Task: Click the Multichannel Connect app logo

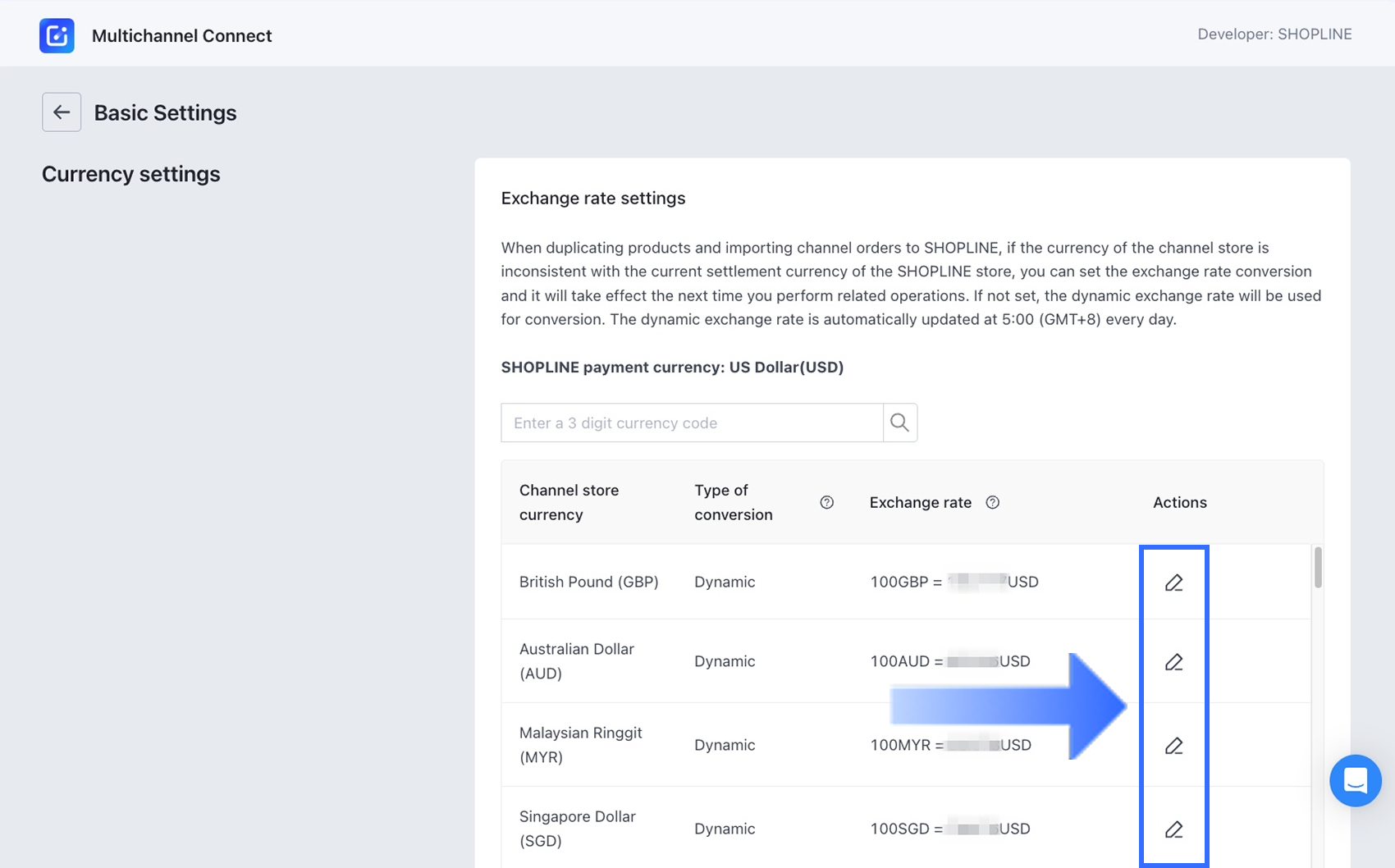Action: (57, 35)
